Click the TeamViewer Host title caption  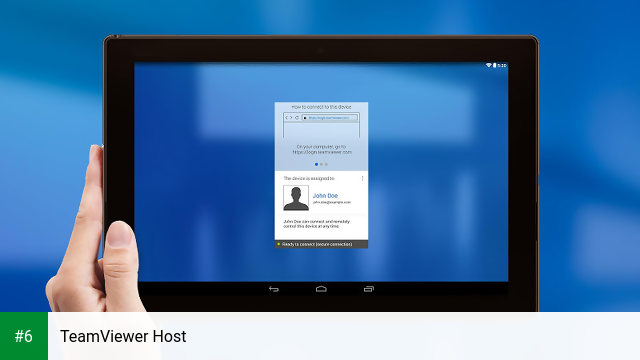123,336
